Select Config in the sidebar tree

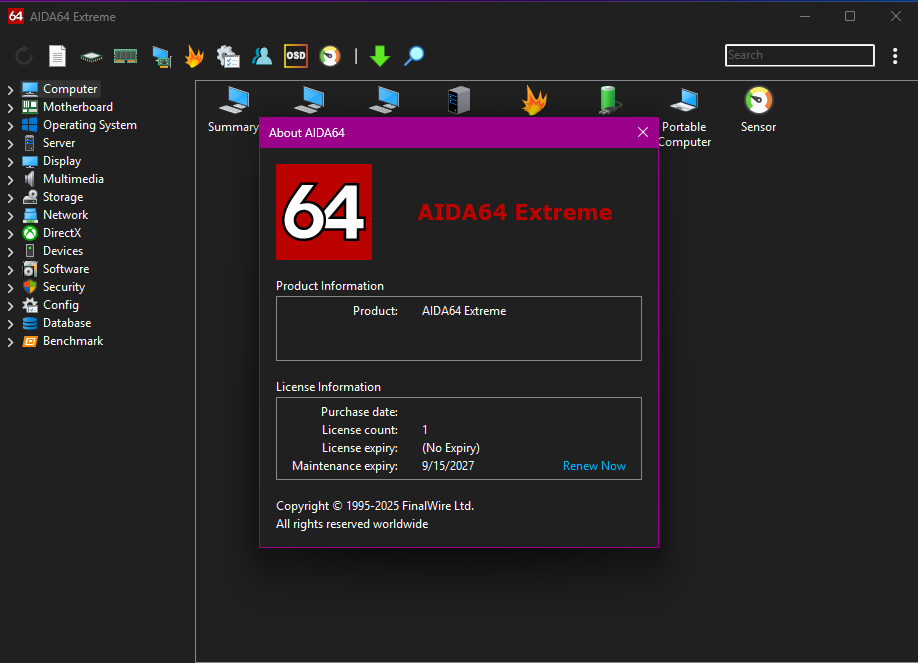point(60,305)
